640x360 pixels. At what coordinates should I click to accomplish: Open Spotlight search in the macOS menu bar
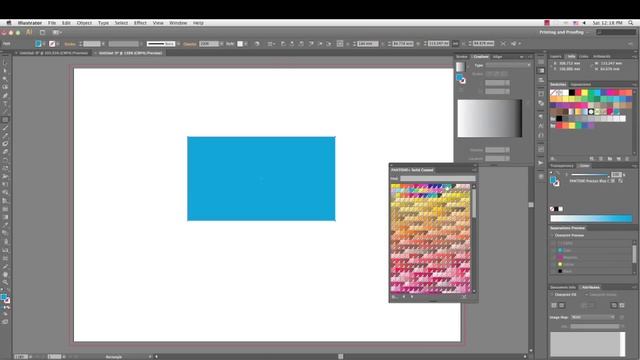[631, 23]
